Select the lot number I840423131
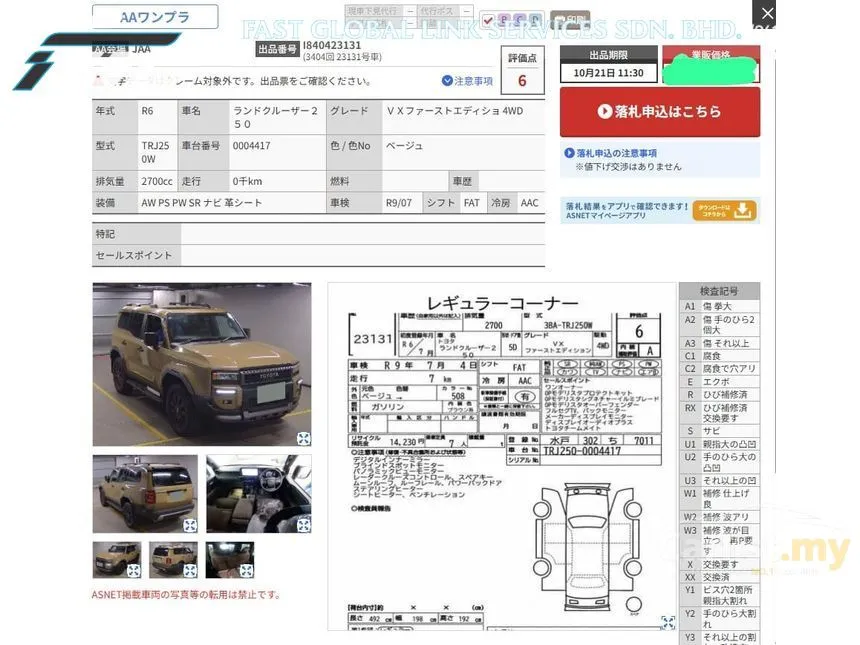The width and height of the screenshot is (860, 645). 332,45
